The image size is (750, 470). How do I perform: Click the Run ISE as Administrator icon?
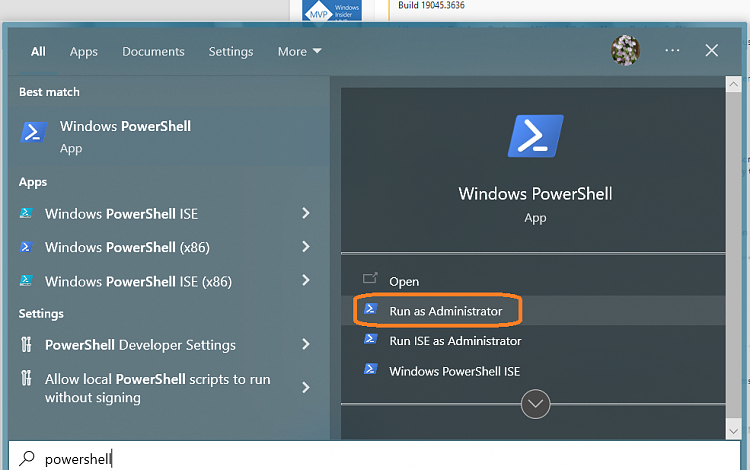(371, 339)
